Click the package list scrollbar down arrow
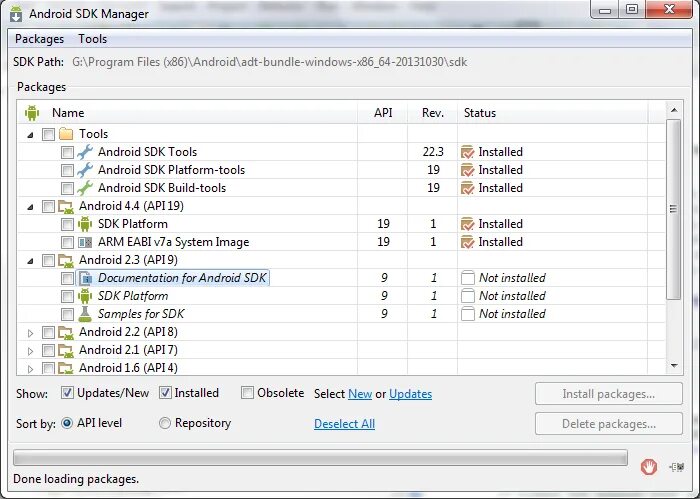The image size is (700, 499). pos(674,366)
